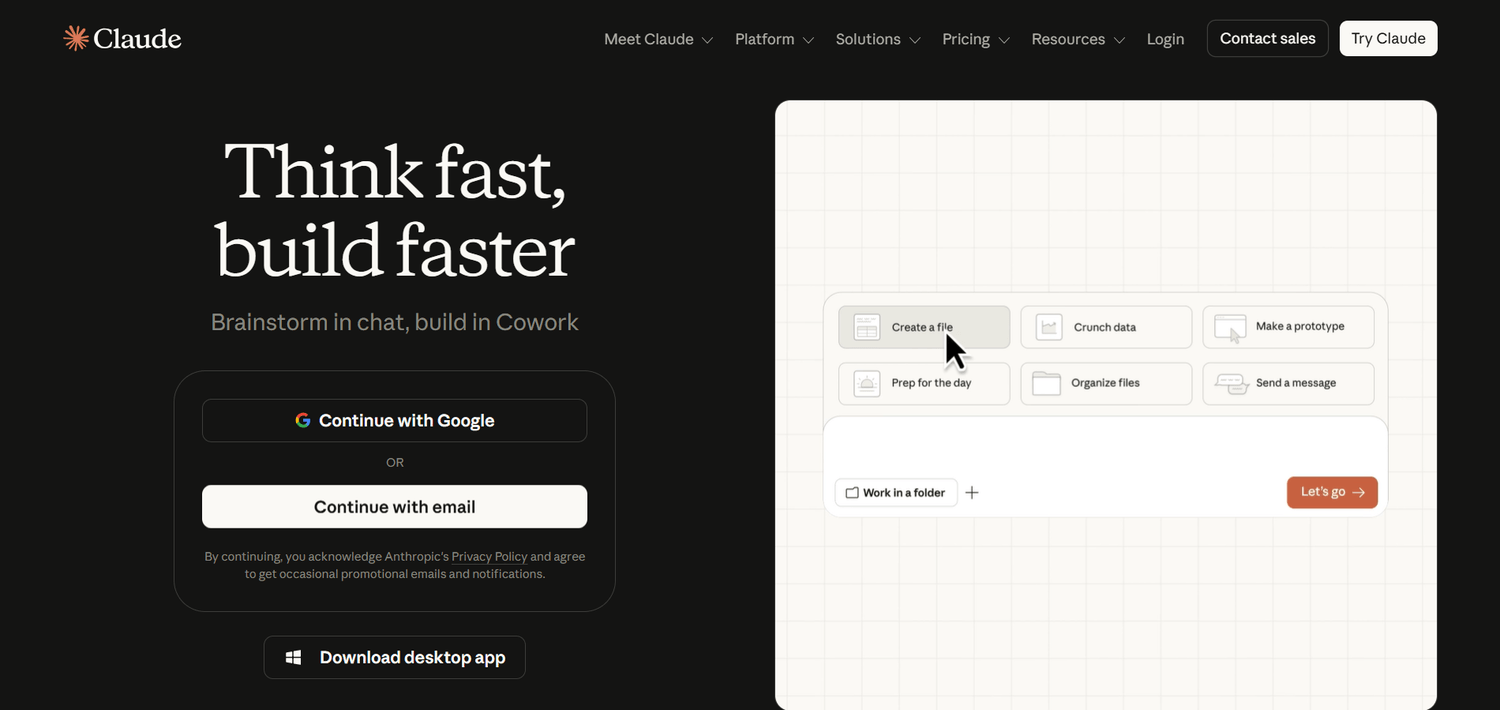1500x710 pixels.
Task: Open the Privacy Policy link
Action: click(x=489, y=556)
